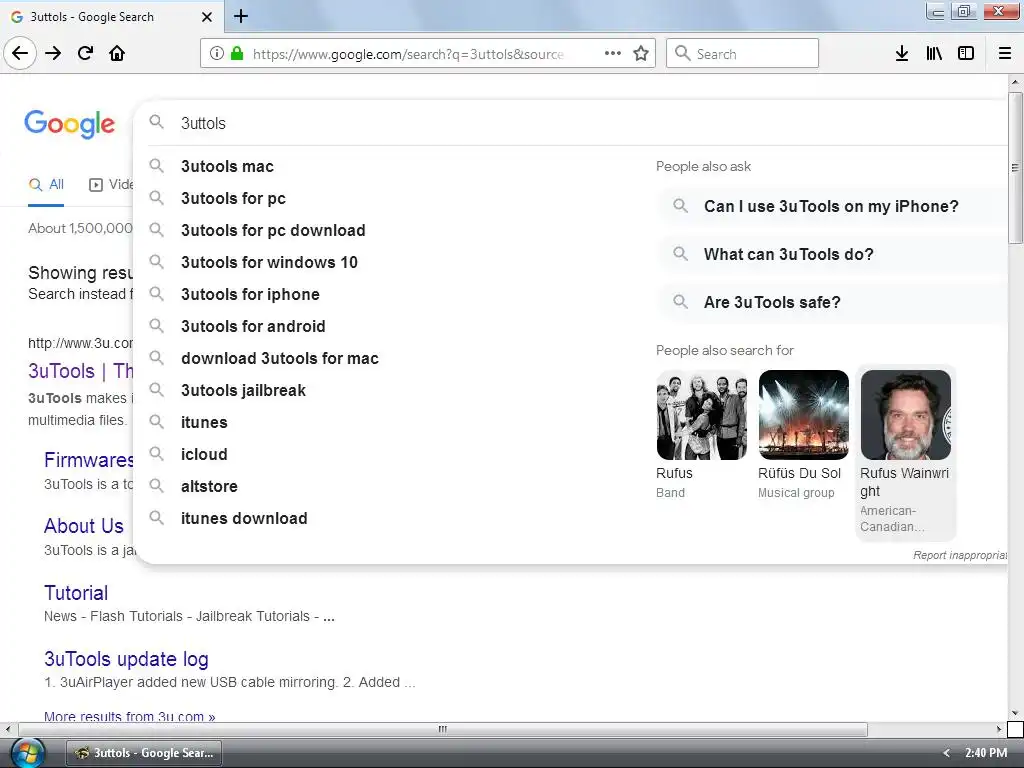Image resolution: width=1024 pixels, height=768 pixels.
Task: Select the 3uttols Google Search browser tab
Action: 112,17
